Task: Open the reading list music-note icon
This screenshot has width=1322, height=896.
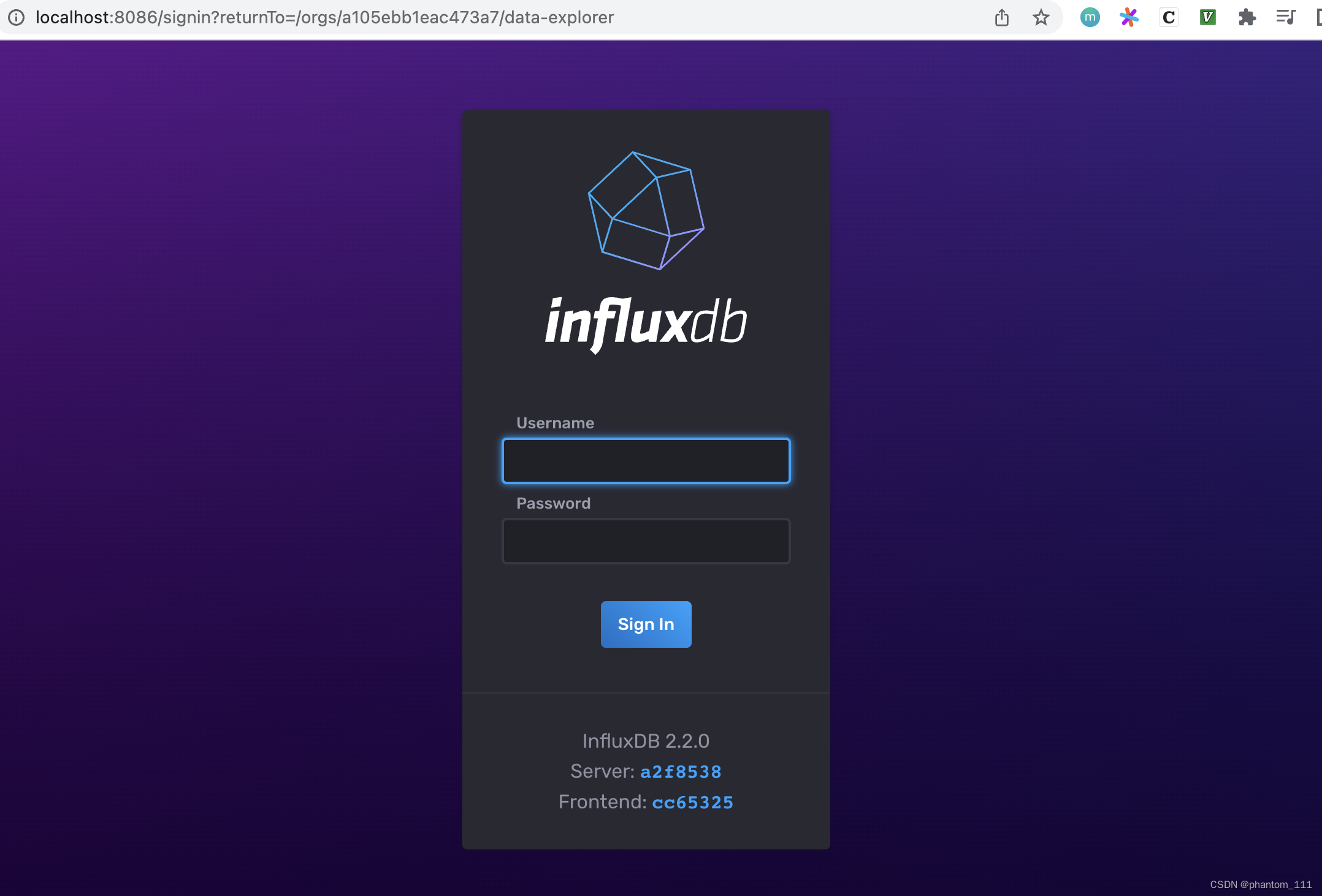Action: (1286, 17)
